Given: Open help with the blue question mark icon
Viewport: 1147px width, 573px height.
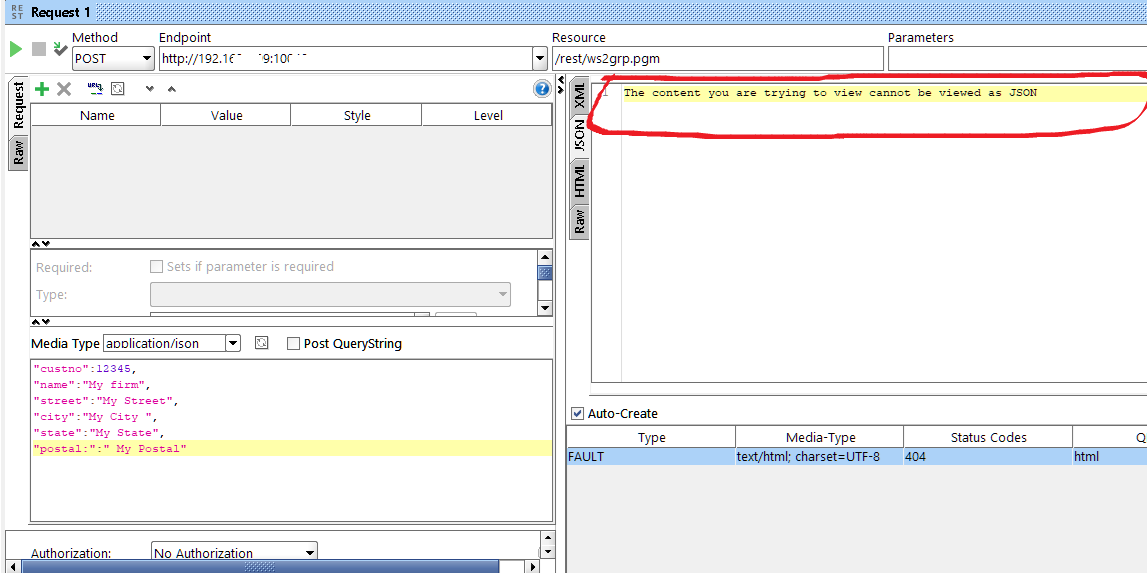Looking at the screenshot, I should (542, 89).
